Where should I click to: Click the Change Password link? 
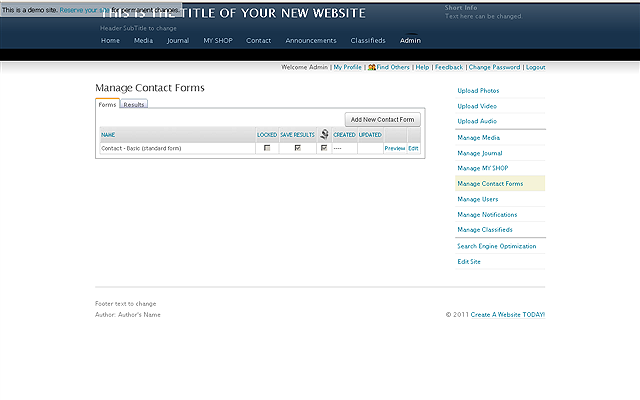[494, 67]
